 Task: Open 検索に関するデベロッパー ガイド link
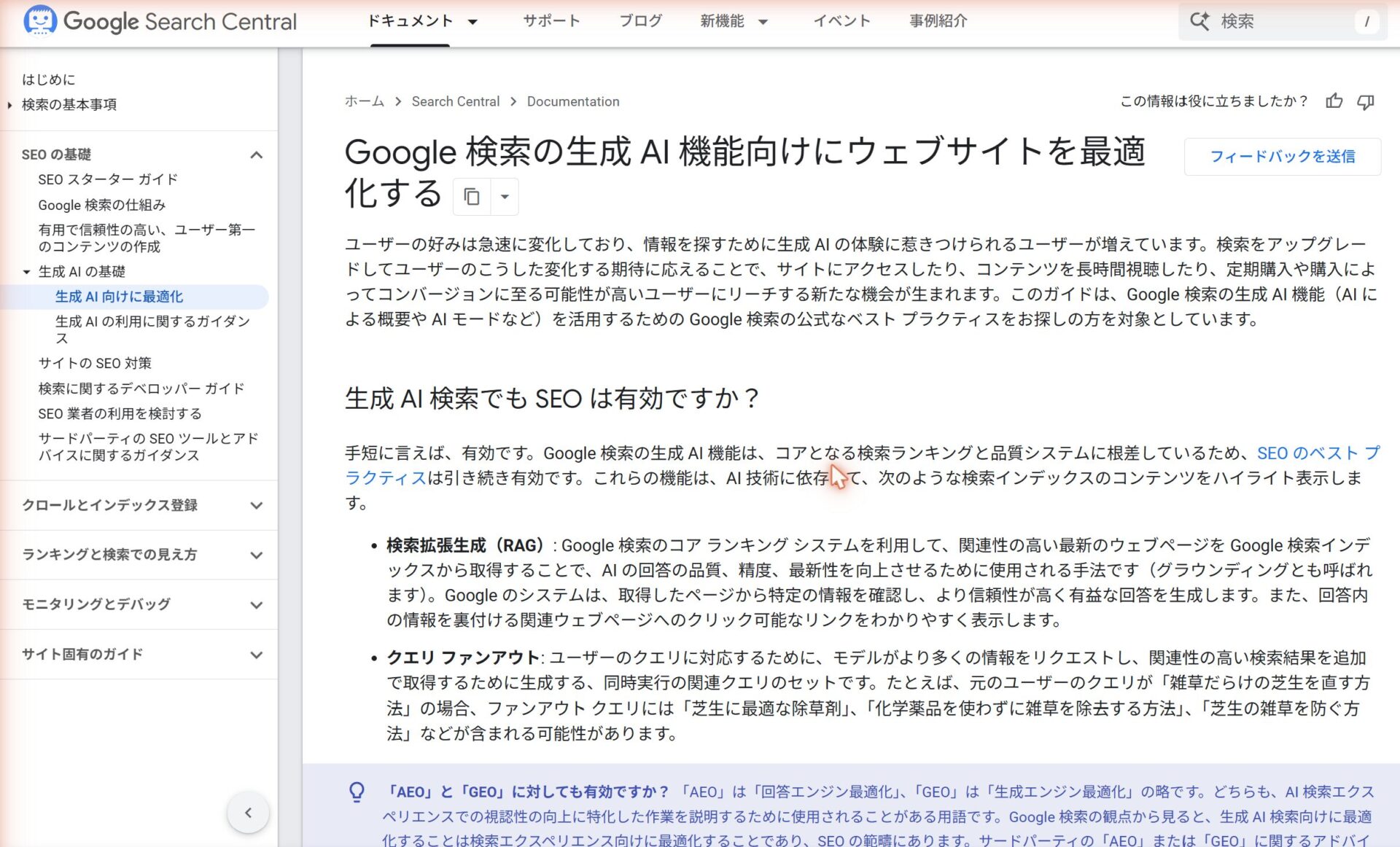pyautogui.click(x=141, y=389)
